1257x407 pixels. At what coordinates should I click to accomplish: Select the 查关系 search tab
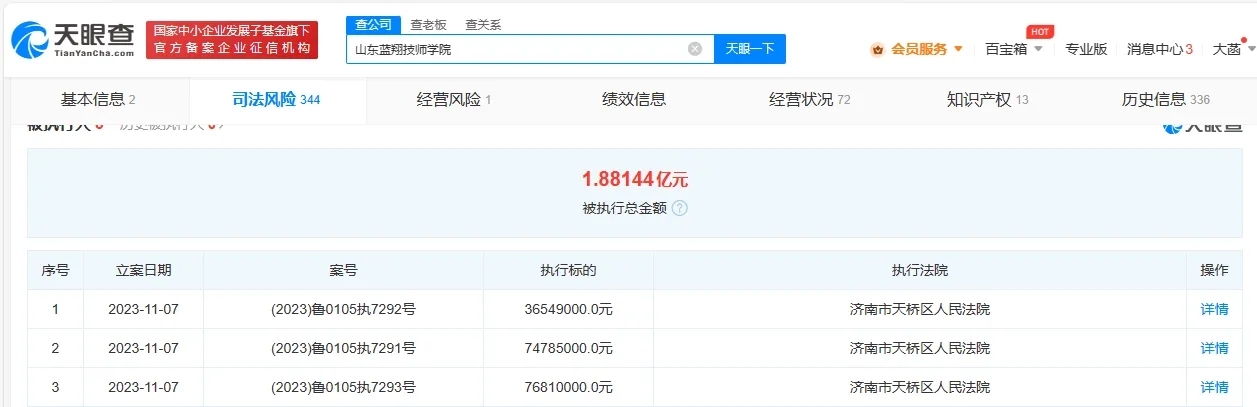click(483, 24)
